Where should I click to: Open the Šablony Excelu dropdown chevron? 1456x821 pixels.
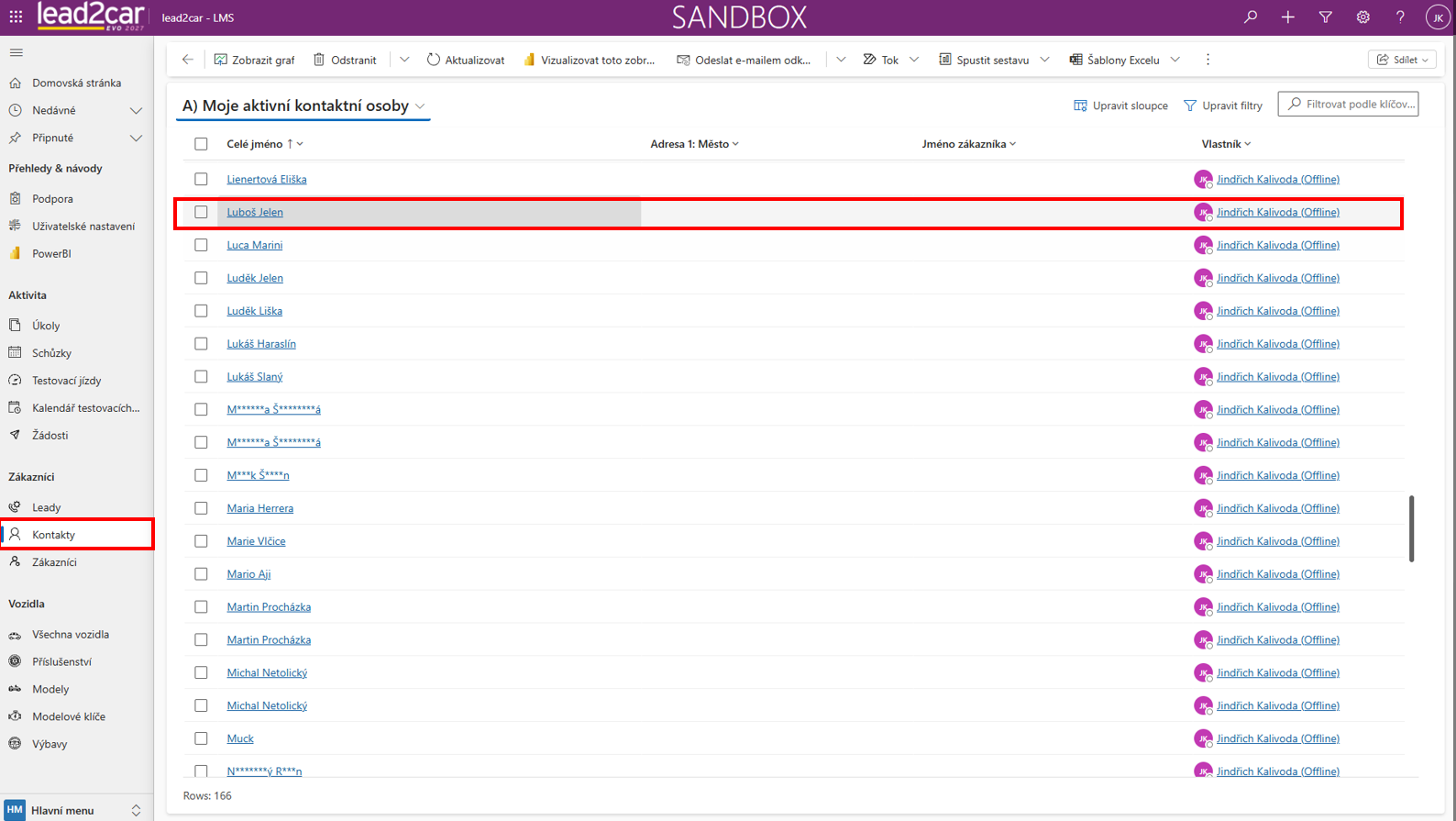(1175, 60)
